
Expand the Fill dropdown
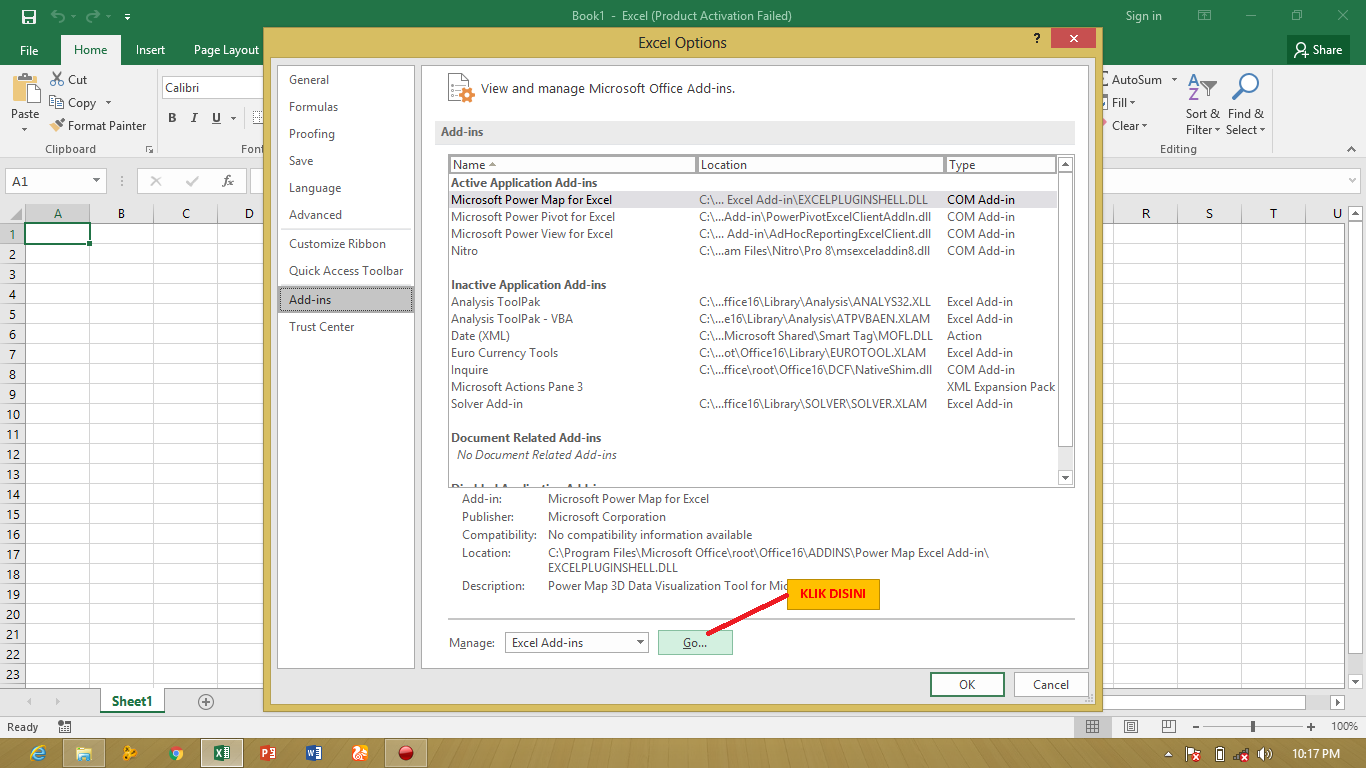tap(1131, 103)
